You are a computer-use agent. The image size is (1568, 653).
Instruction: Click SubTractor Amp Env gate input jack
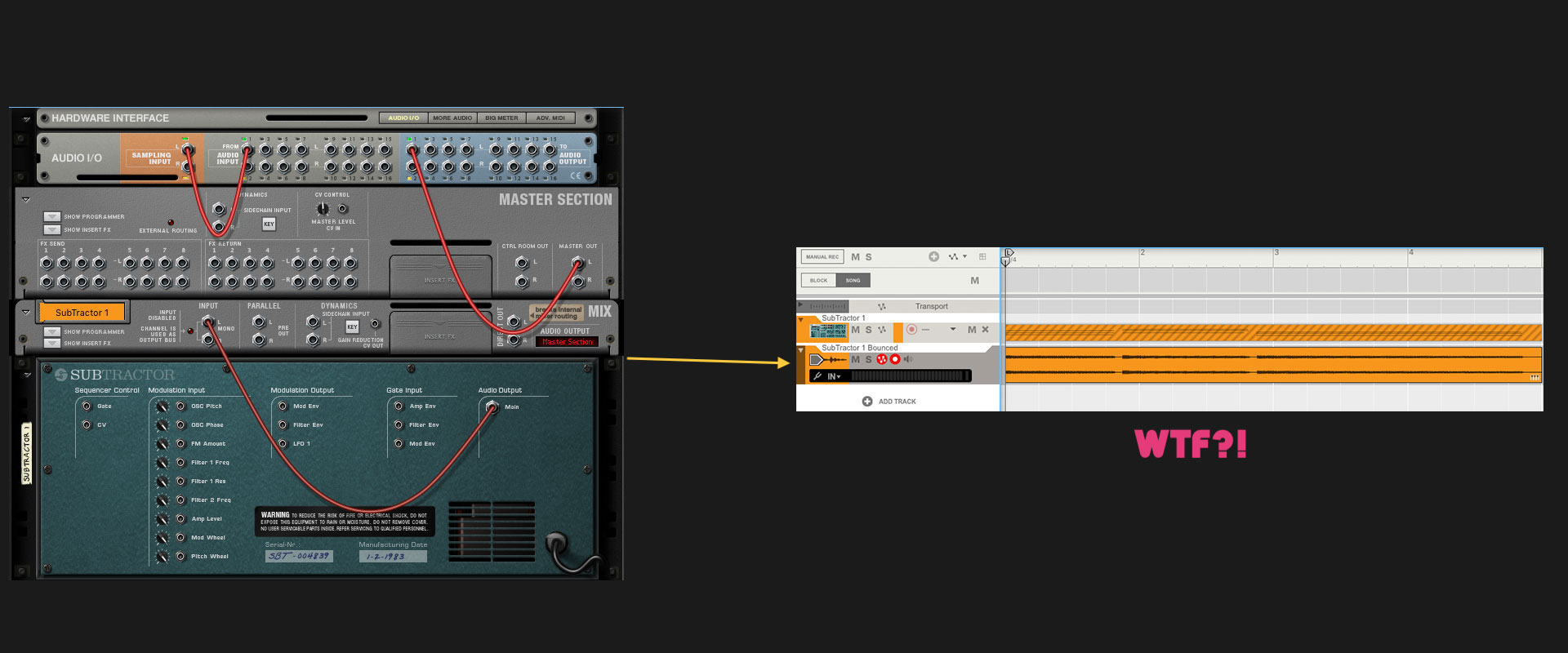(399, 406)
